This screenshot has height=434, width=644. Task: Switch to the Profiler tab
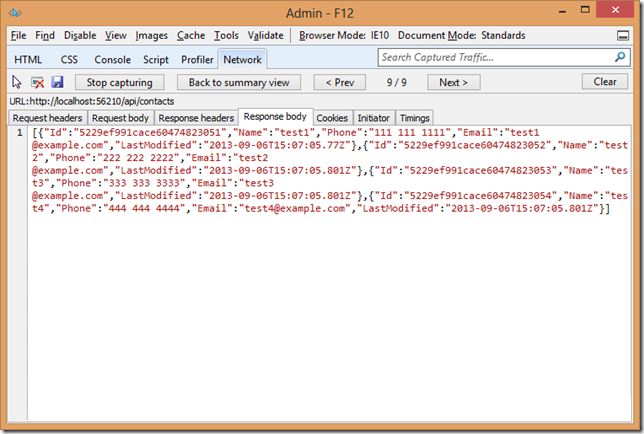pos(197,60)
